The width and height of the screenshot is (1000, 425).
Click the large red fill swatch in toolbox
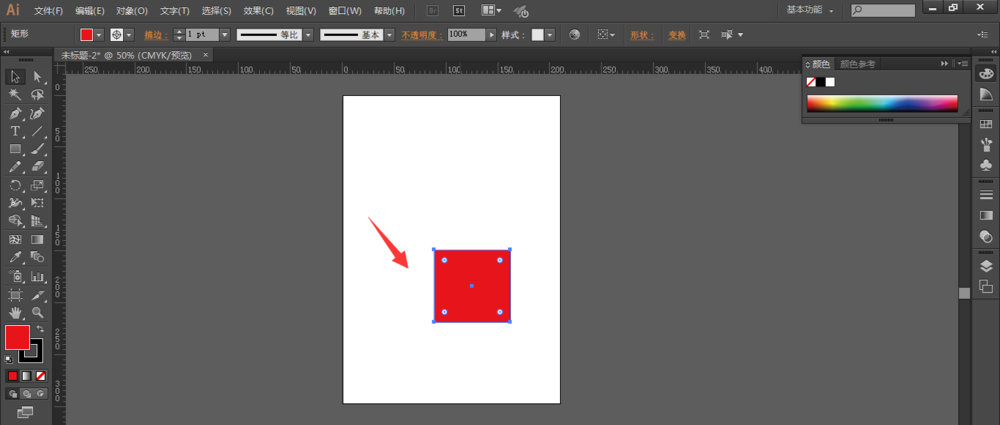[x=17, y=337]
